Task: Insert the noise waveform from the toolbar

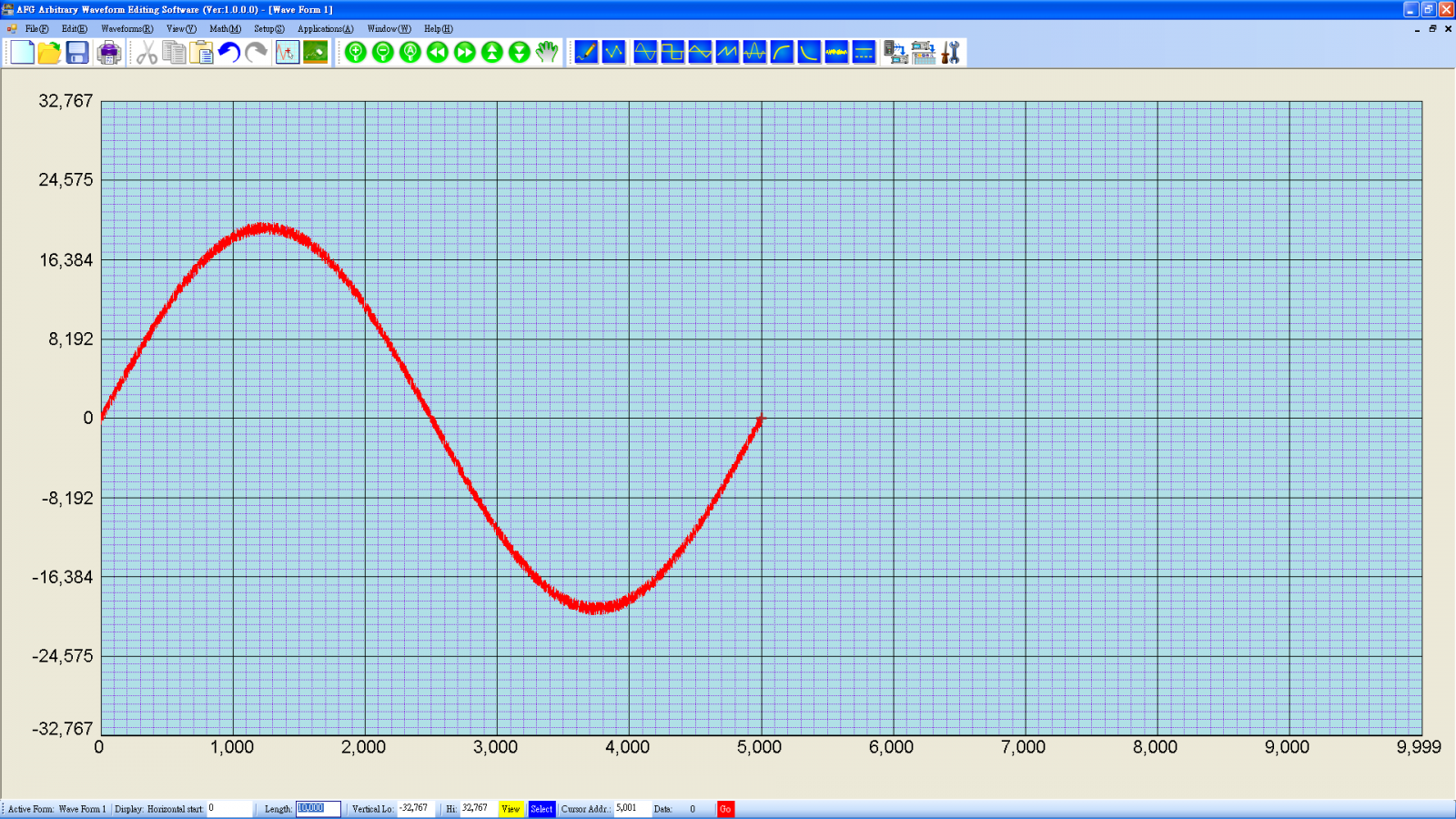Action: (x=836, y=53)
